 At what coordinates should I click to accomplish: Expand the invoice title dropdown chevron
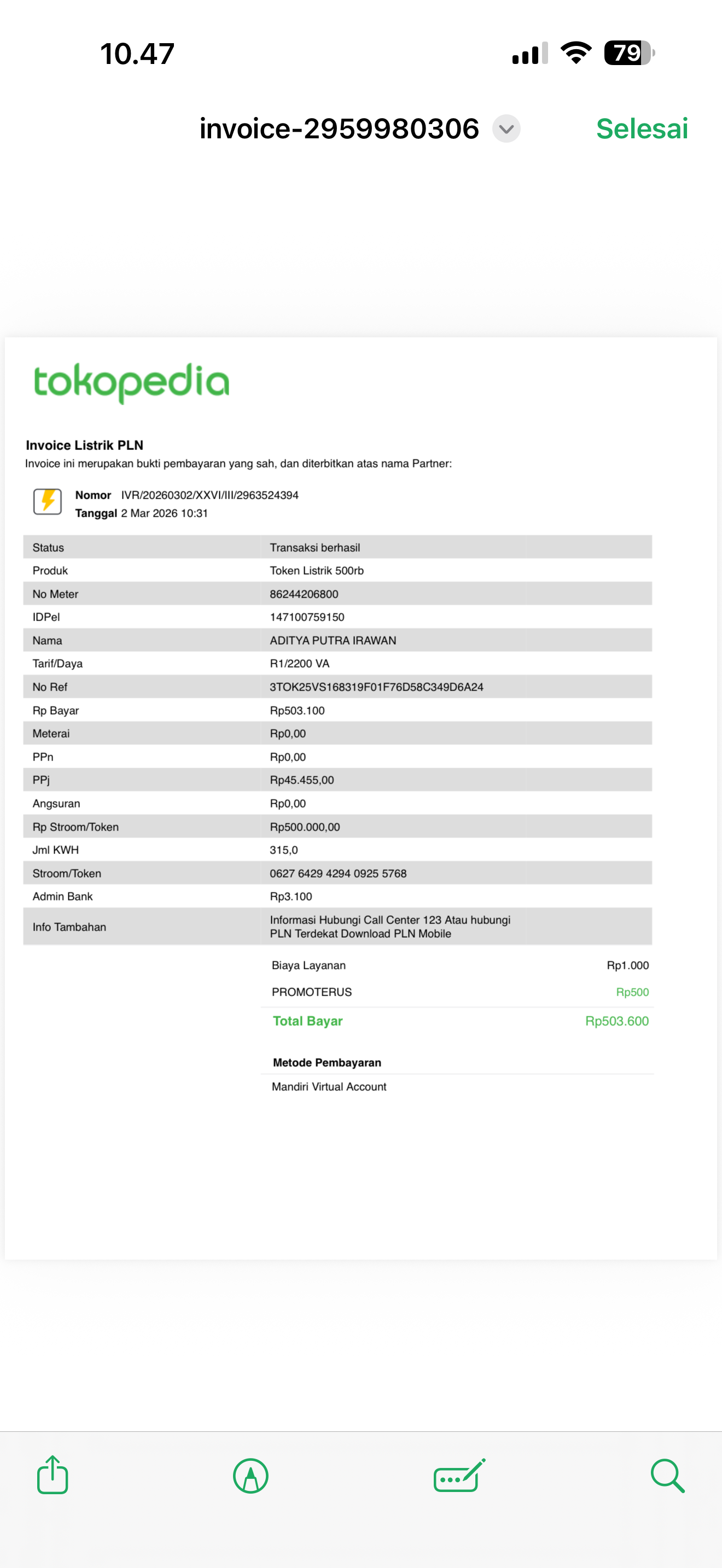(x=506, y=129)
